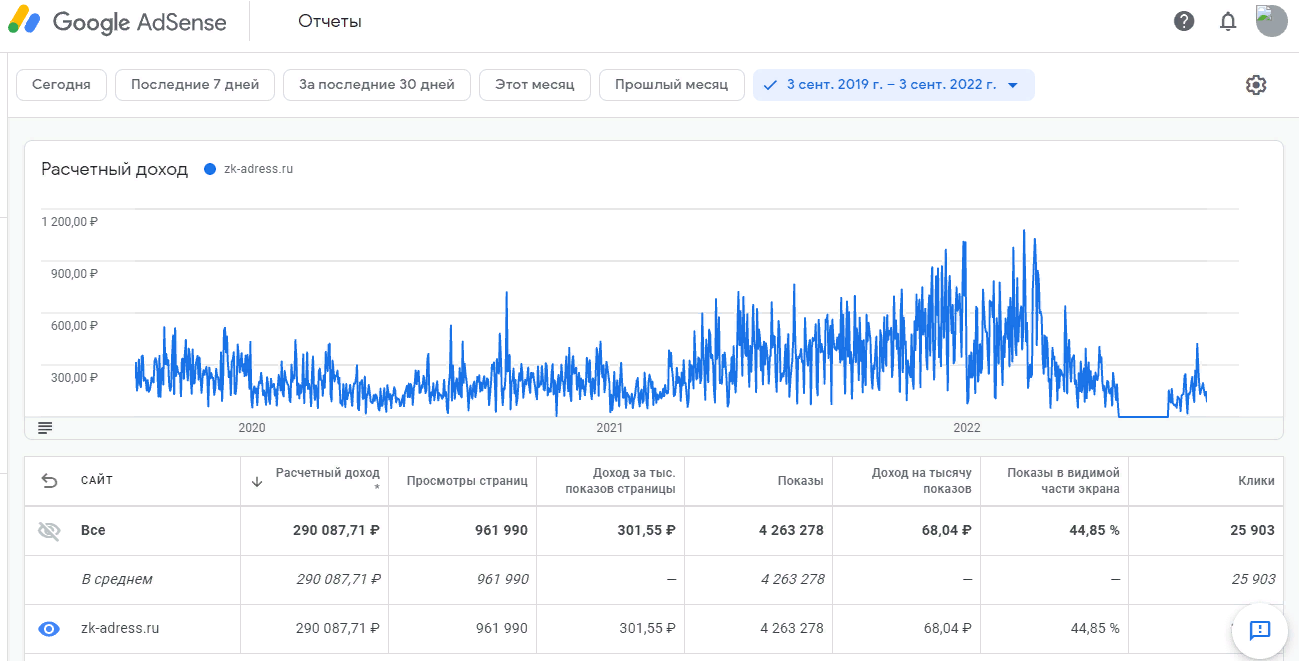Click the Все row label
Image resolution: width=1299 pixels, height=661 pixels.
(x=93, y=530)
